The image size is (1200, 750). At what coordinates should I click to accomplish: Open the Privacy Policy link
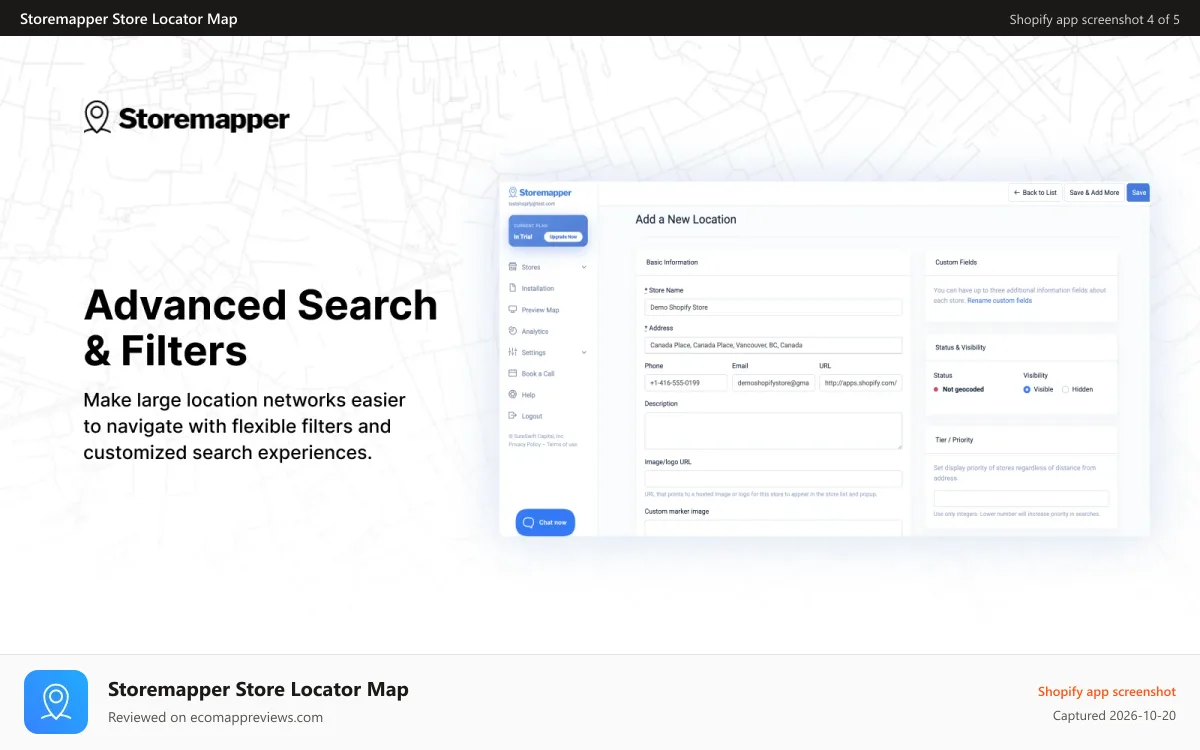point(523,444)
